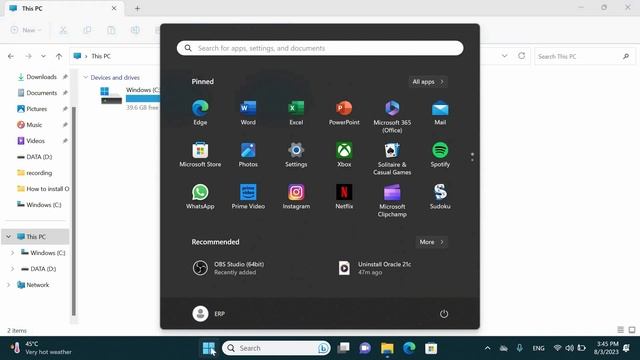Open File Explorer from the taskbar
Image resolution: width=640 pixels, height=360 pixels.
tap(387, 348)
